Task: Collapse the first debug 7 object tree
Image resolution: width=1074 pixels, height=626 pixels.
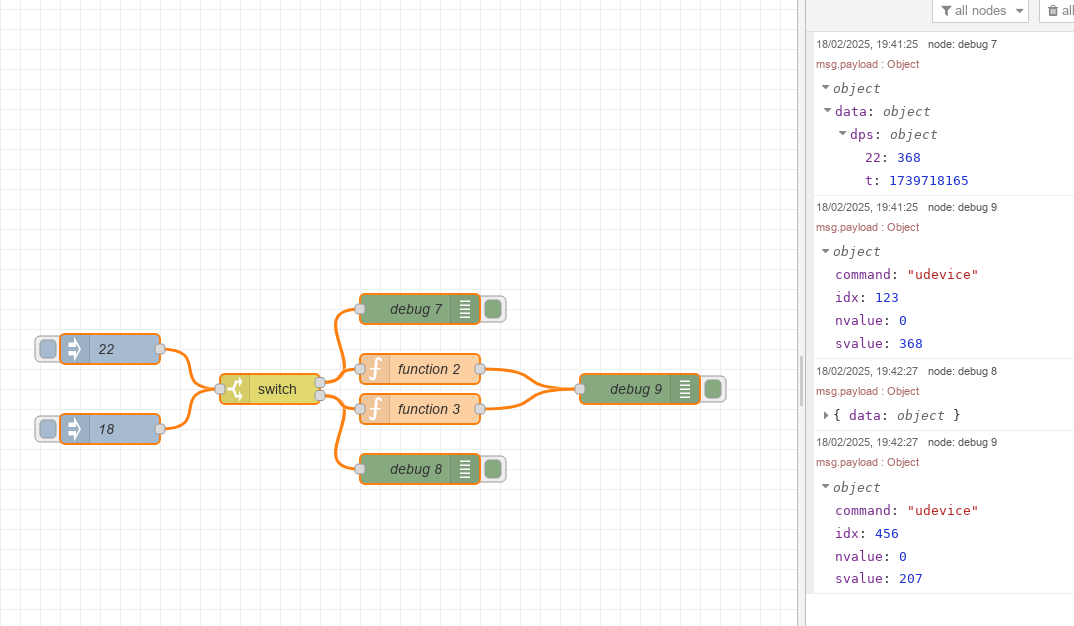Action: pyautogui.click(x=825, y=88)
